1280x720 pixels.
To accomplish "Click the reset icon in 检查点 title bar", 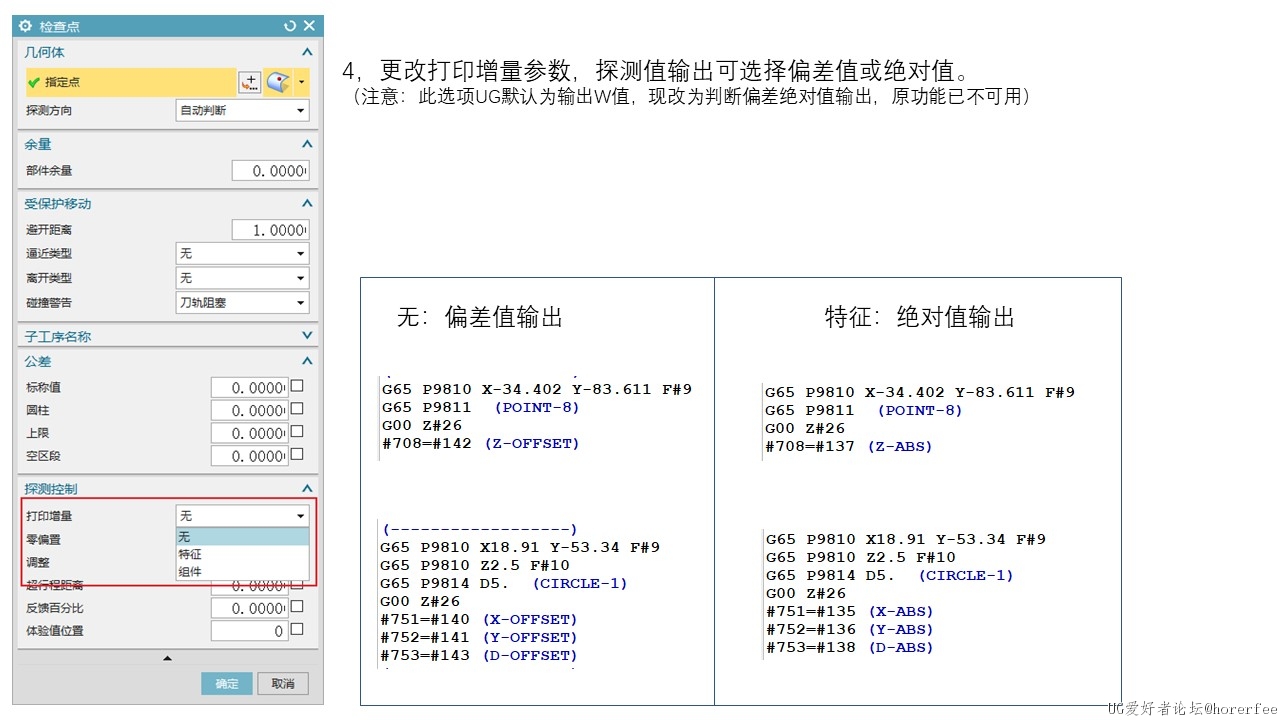I will point(290,26).
